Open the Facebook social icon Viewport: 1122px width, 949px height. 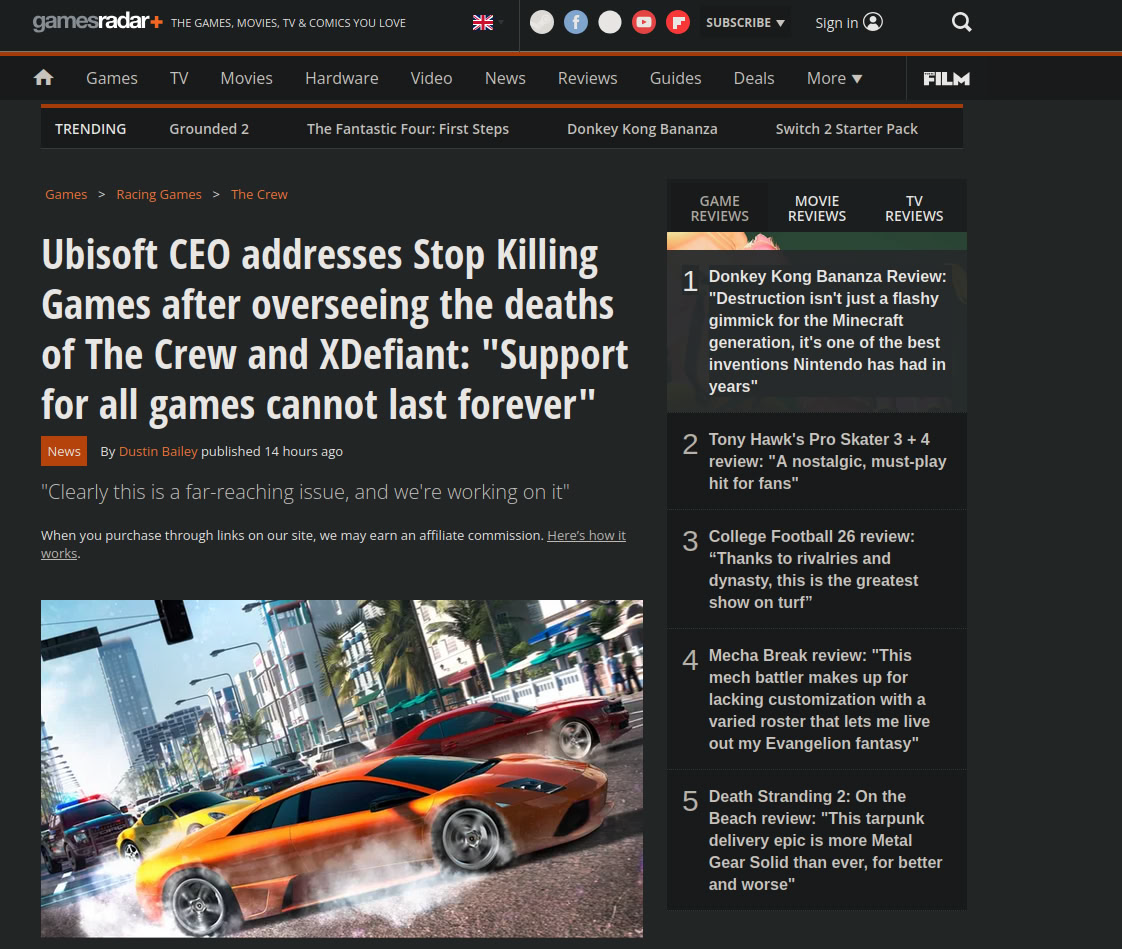[576, 22]
